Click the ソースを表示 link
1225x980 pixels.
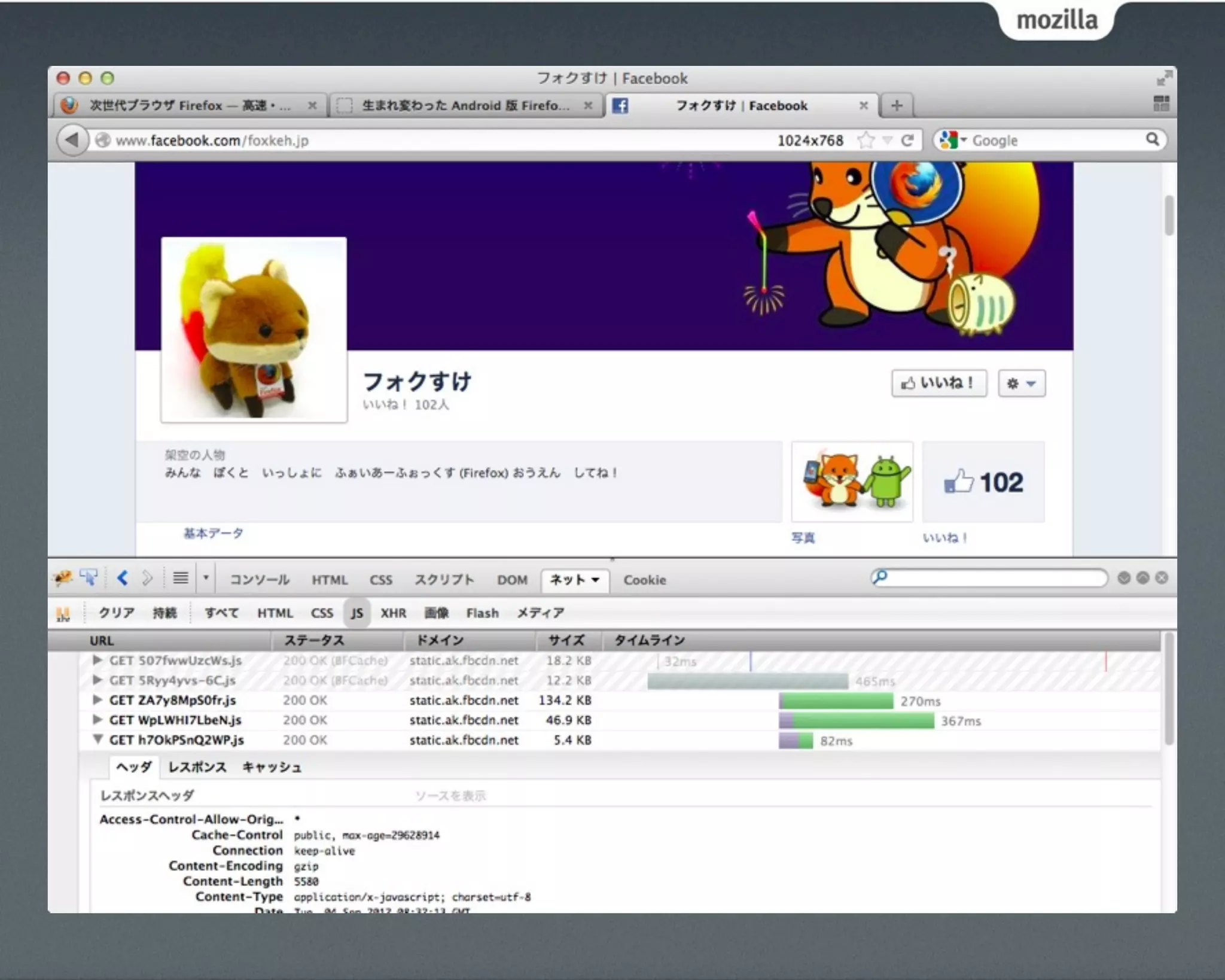point(450,796)
